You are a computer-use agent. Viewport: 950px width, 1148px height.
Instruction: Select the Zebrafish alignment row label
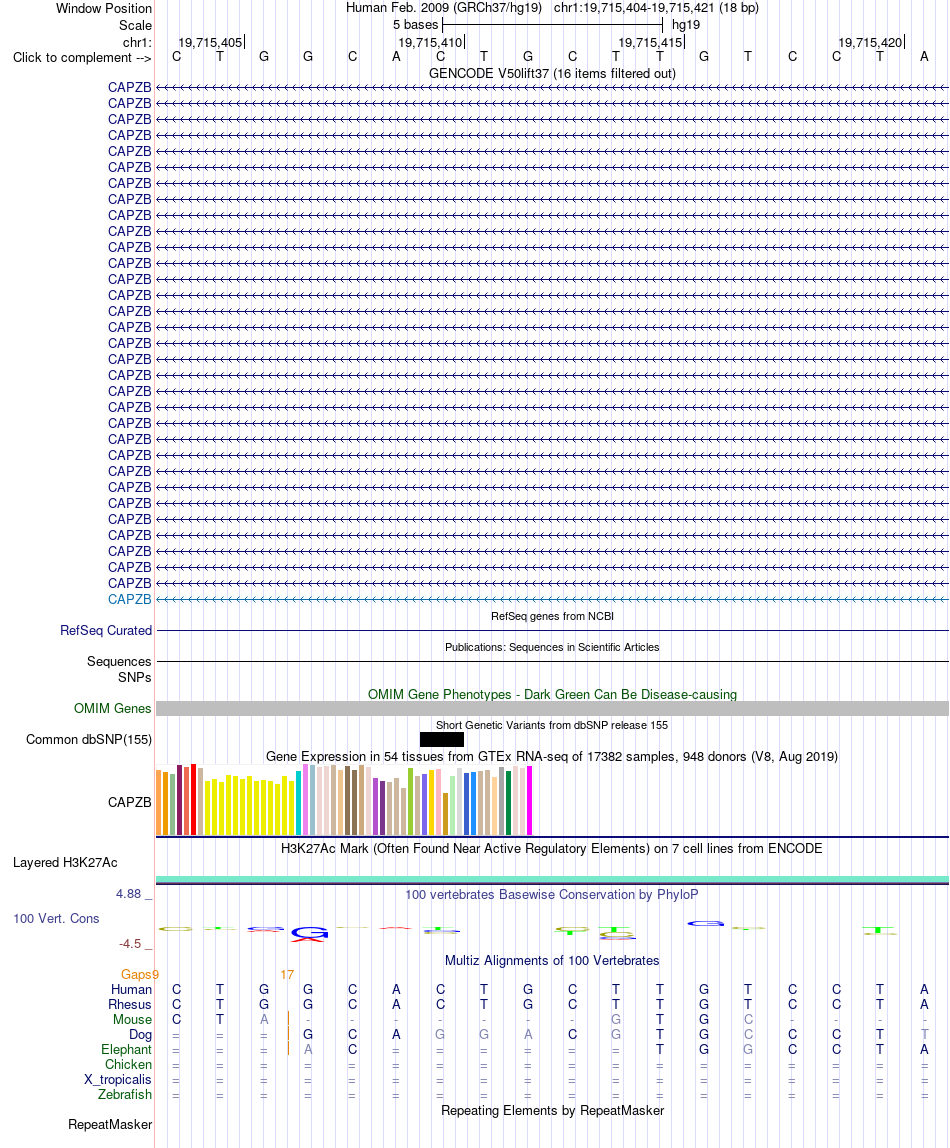click(125, 1095)
